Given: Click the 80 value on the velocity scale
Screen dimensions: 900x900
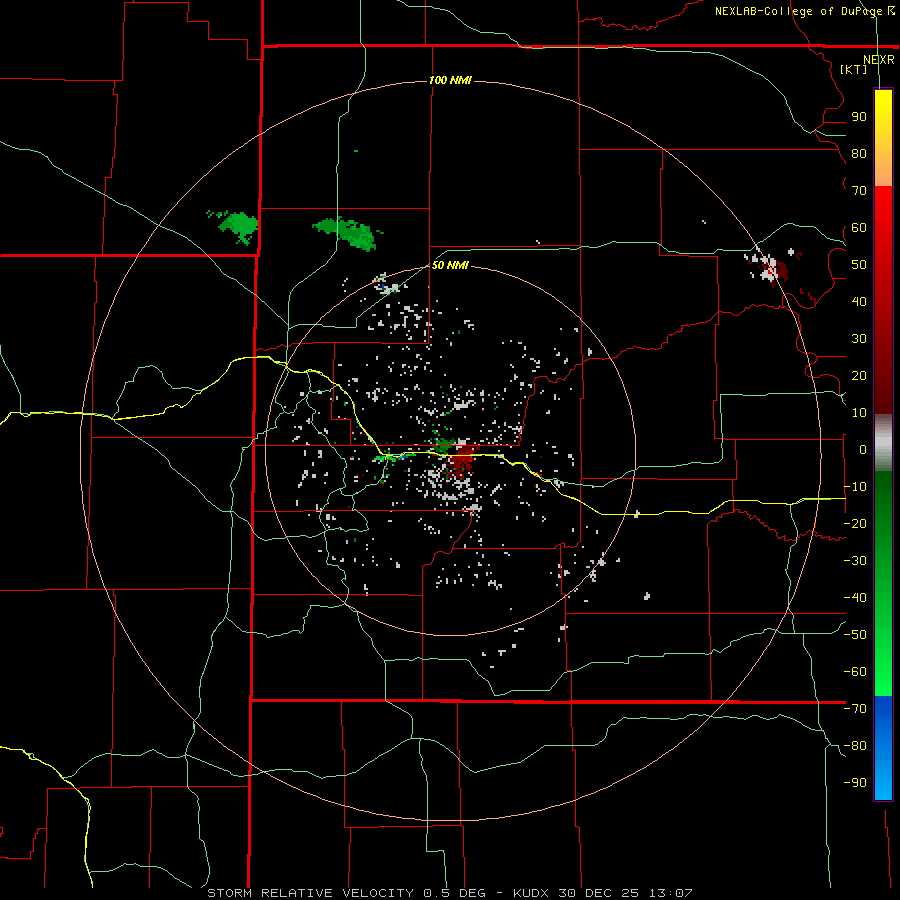Looking at the screenshot, I should [x=859, y=153].
